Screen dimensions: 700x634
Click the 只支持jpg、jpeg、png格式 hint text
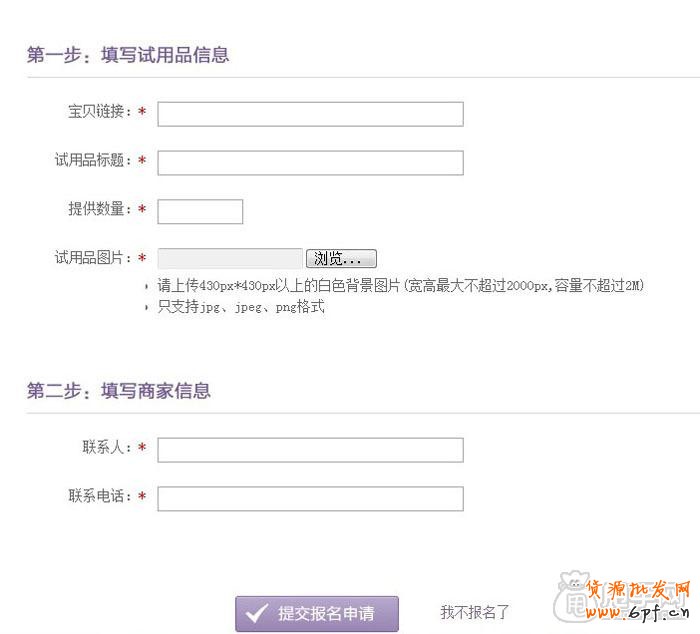tap(241, 307)
